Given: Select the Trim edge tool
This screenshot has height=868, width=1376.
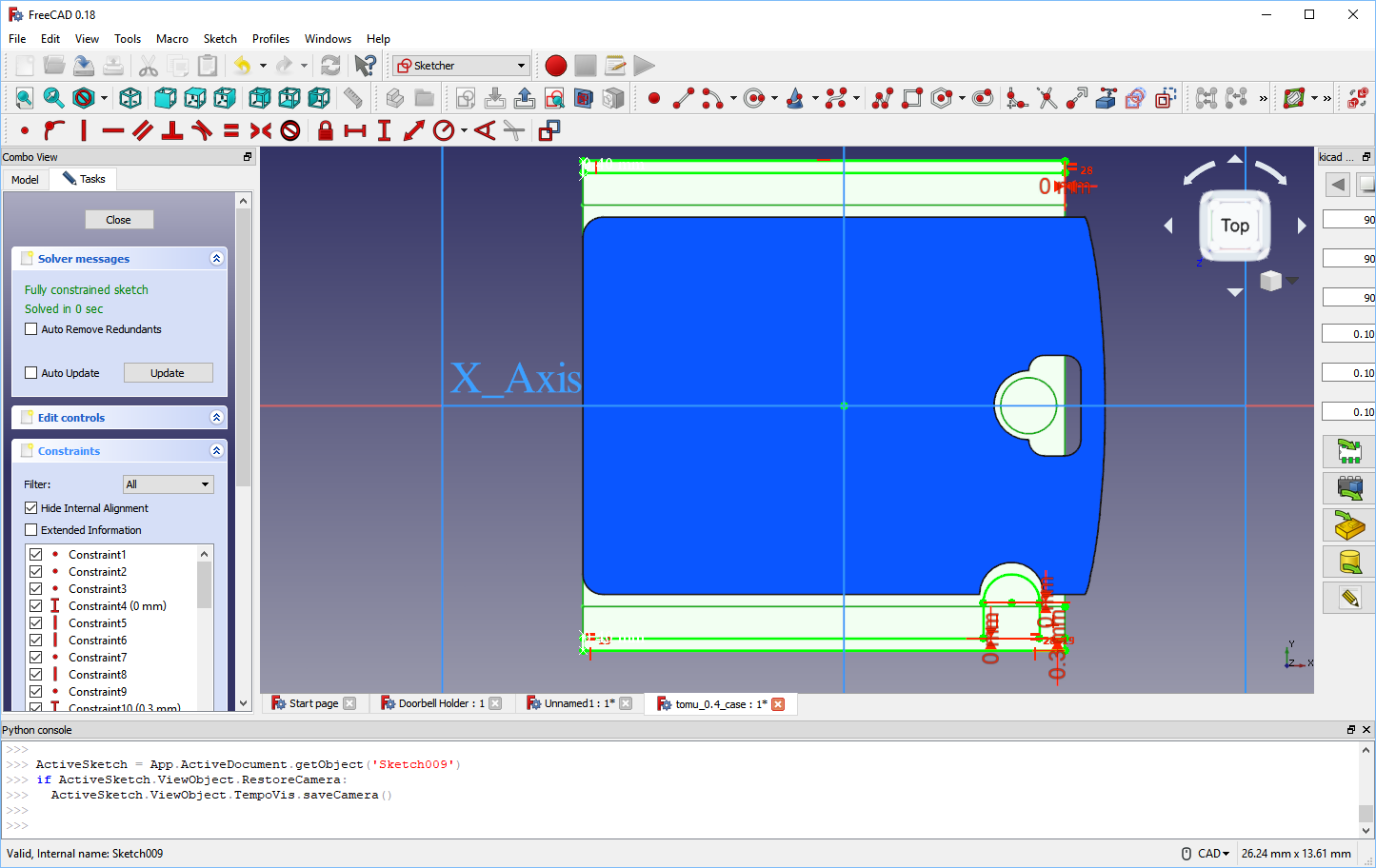Looking at the screenshot, I should click(x=1047, y=98).
